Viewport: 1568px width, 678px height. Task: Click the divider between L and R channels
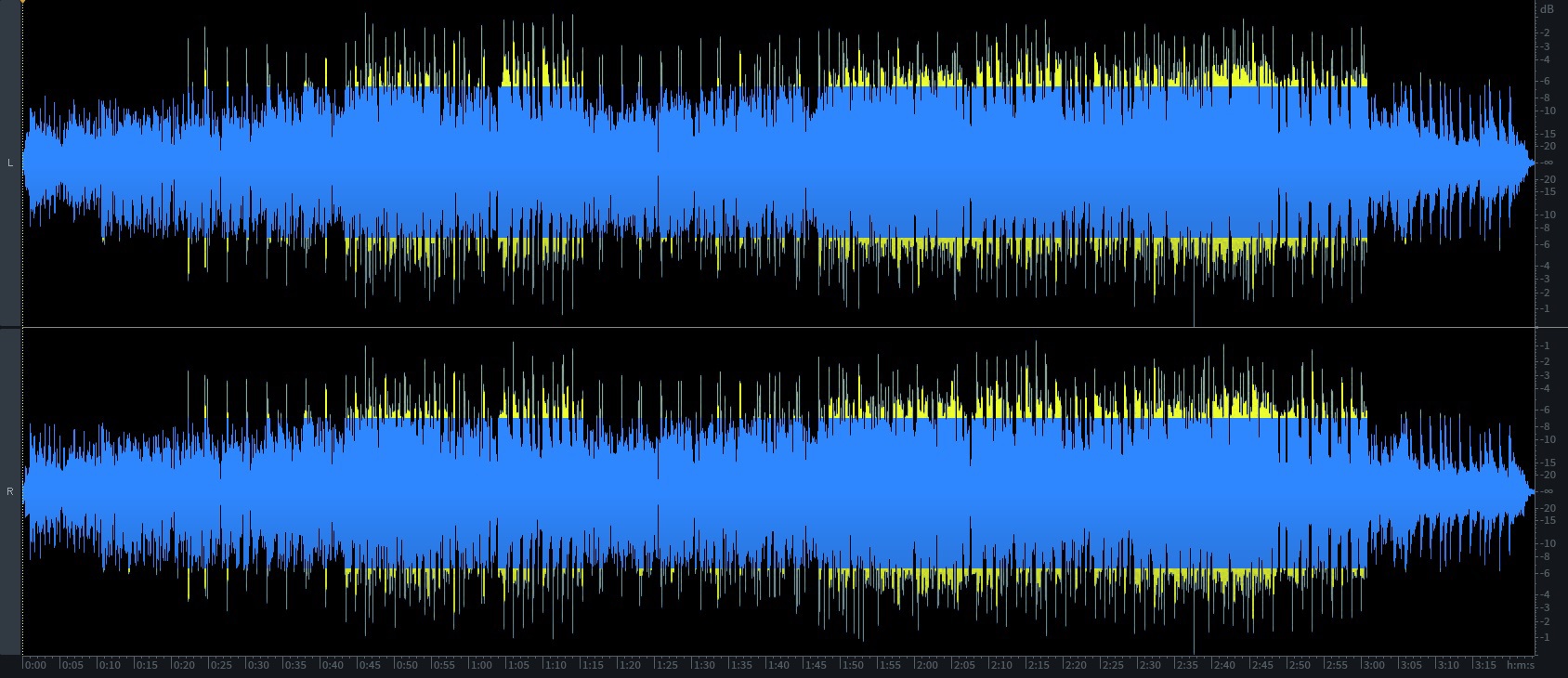coord(778,327)
